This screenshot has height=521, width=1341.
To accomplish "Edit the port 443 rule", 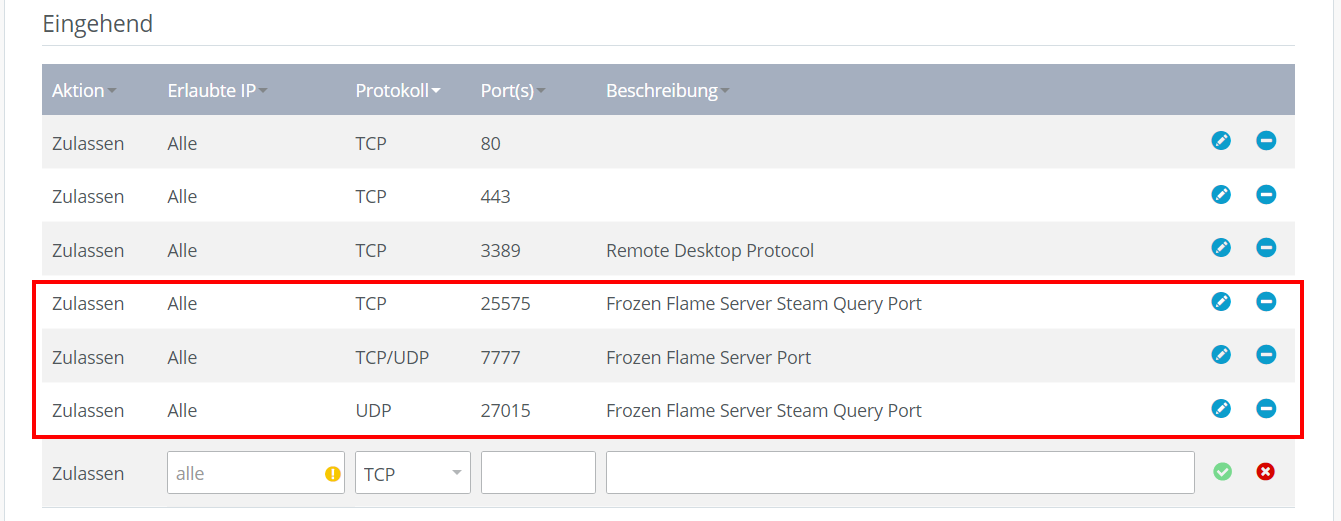I will (x=1221, y=194).
